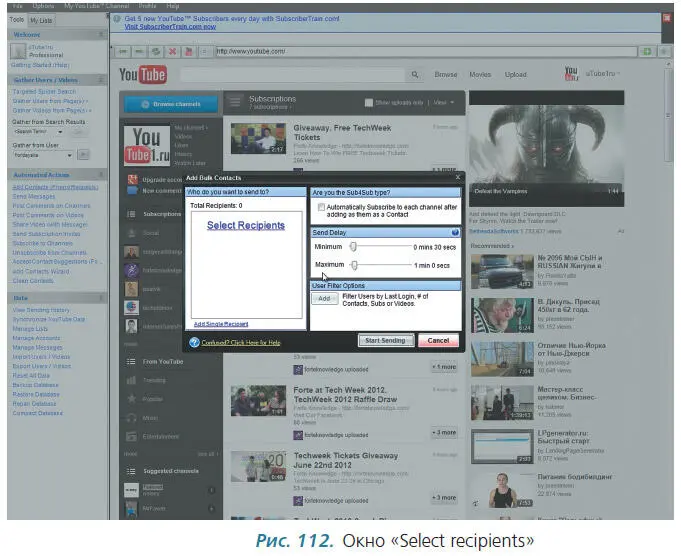Viewport: 681px width, 556px height.
Task: Click the blue Send Delay help icon
Action: coord(455,232)
